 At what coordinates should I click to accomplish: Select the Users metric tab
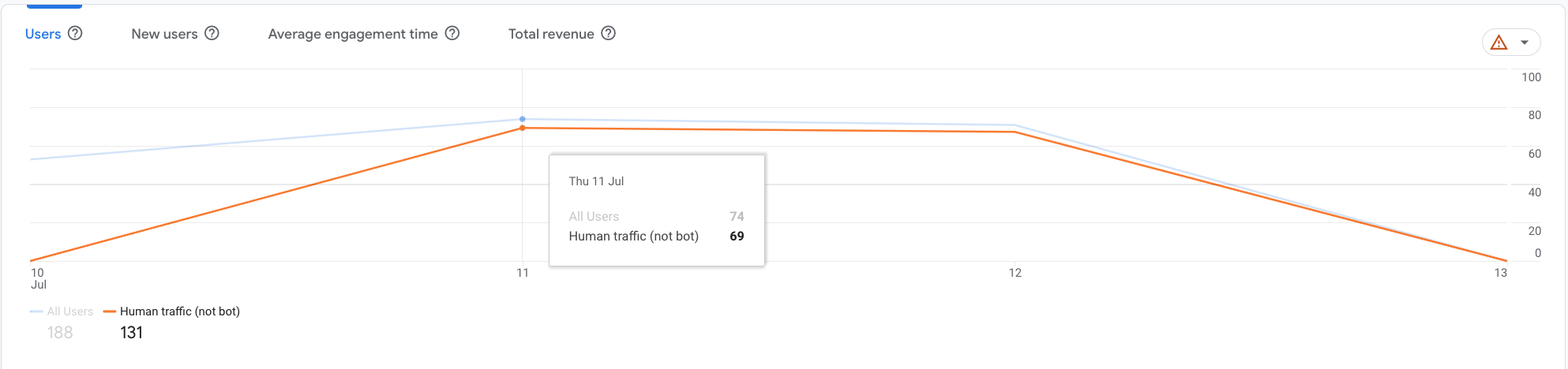click(43, 34)
